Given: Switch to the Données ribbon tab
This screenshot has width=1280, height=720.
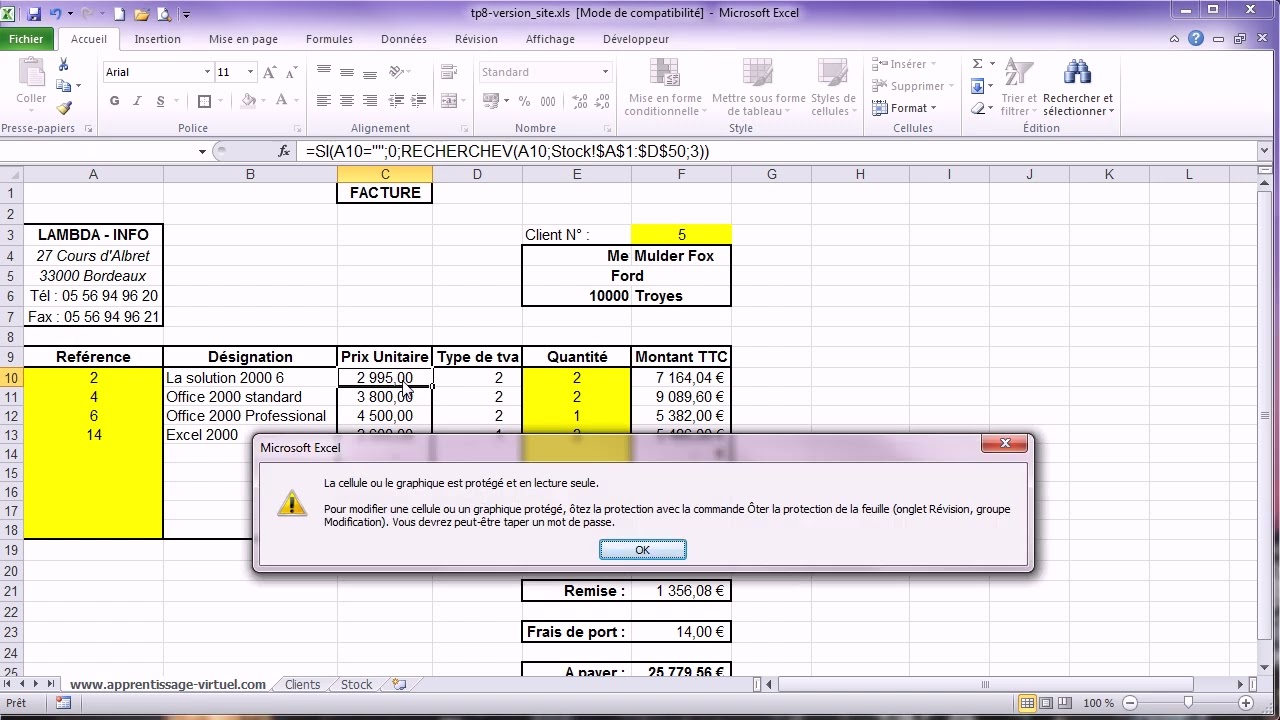Looking at the screenshot, I should point(404,39).
